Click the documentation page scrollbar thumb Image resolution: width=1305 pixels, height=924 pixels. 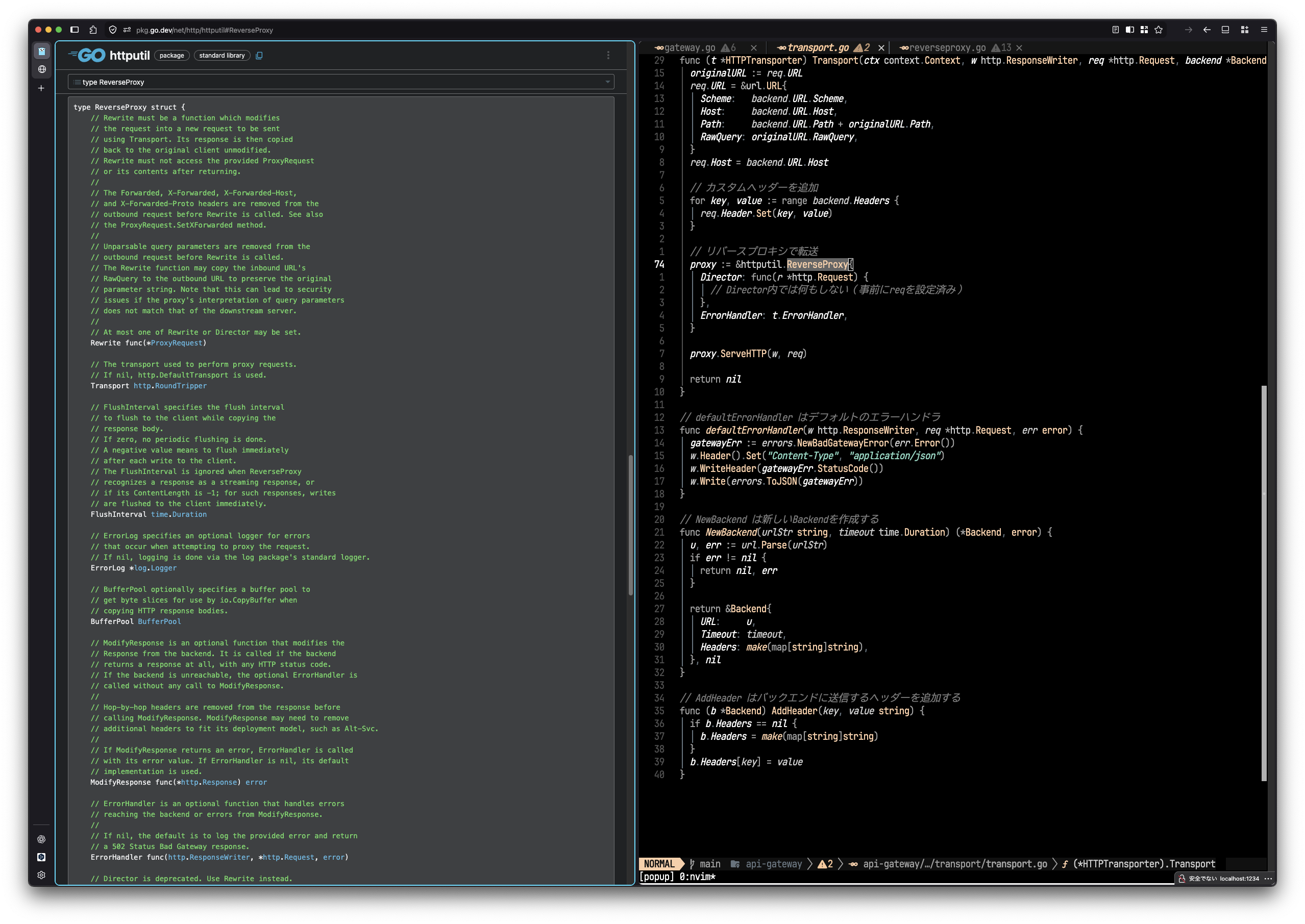(x=630, y=525)
